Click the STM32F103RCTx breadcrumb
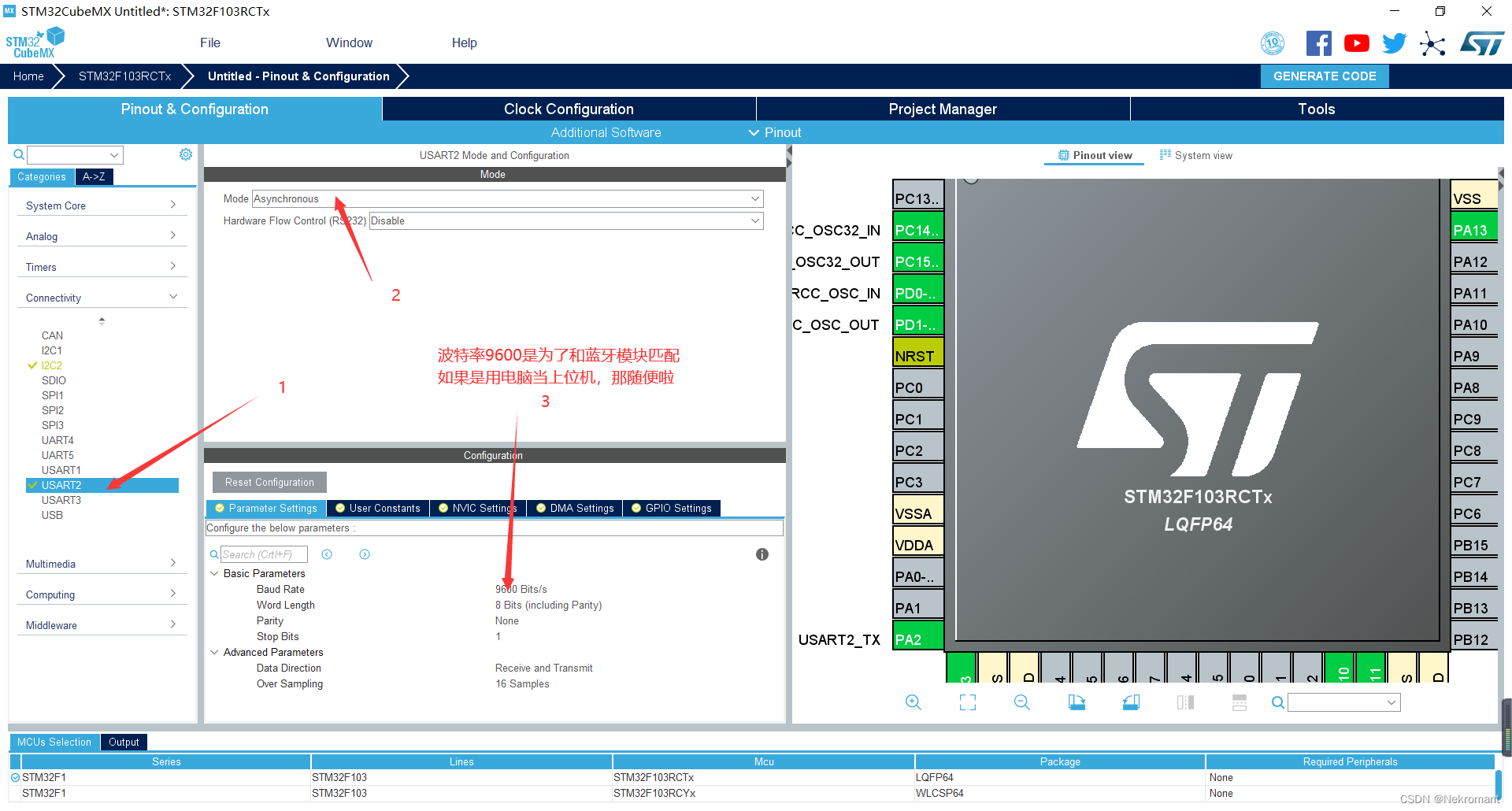The height and width of the screenshot is (811, 1512). [125, 76]
